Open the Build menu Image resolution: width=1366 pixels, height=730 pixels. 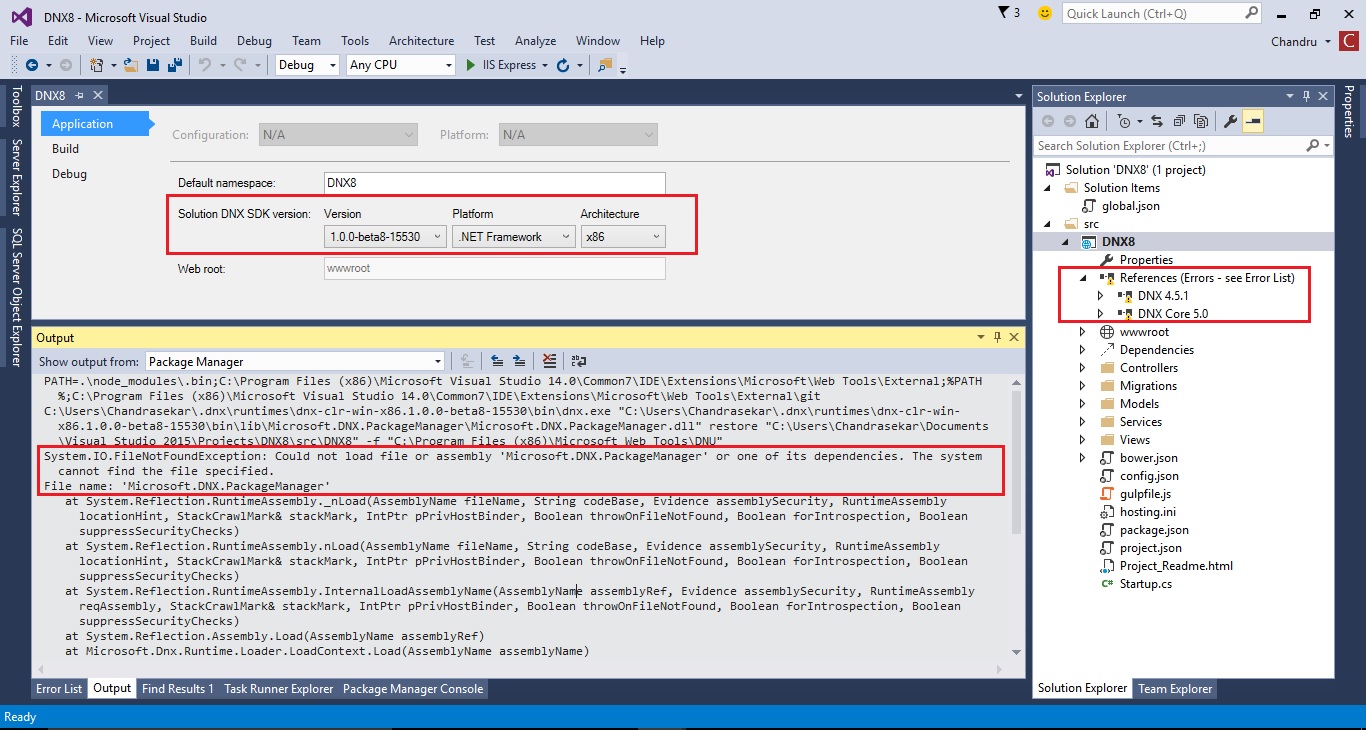pos(203,41)
